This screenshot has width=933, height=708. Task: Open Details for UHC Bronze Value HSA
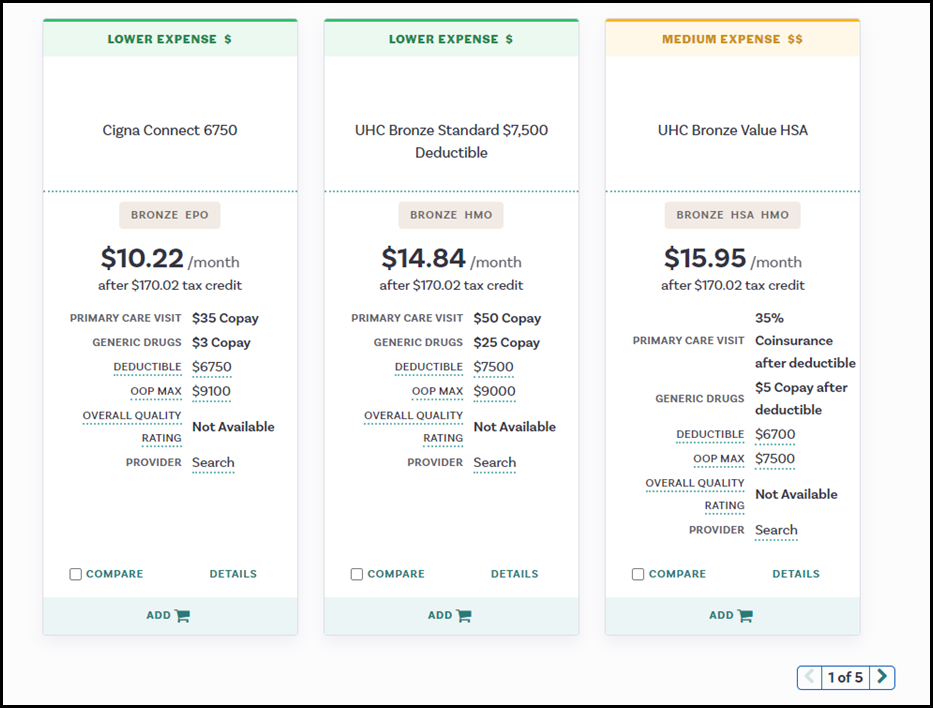click(796, 574)
